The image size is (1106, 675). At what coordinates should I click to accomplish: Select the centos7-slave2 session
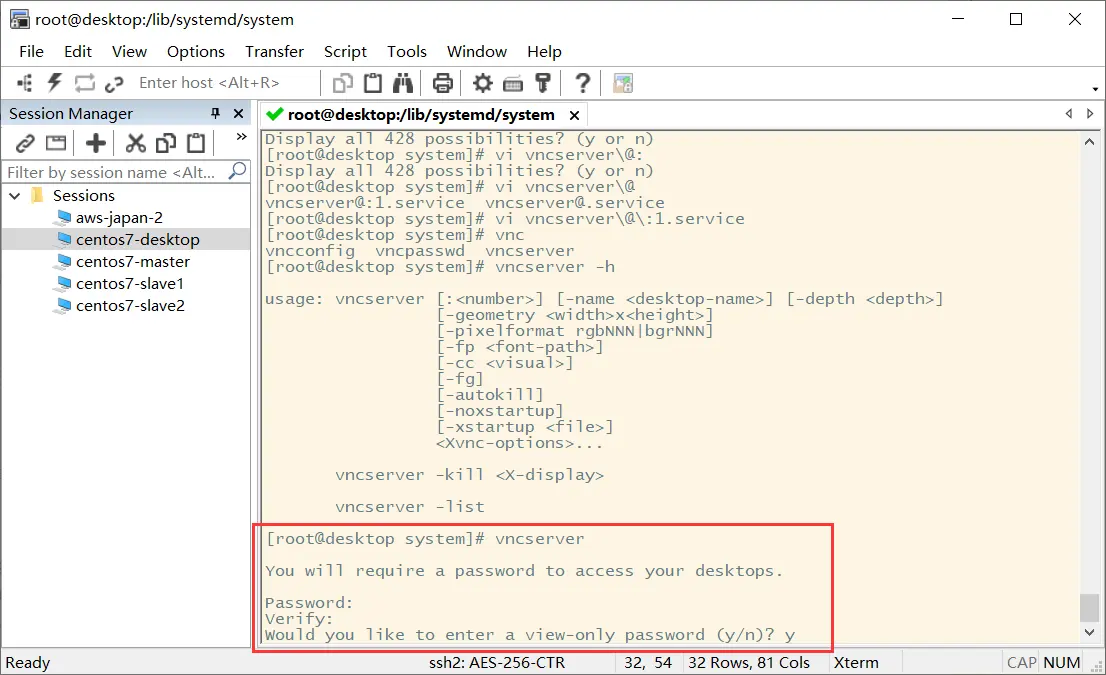point(130,305)
